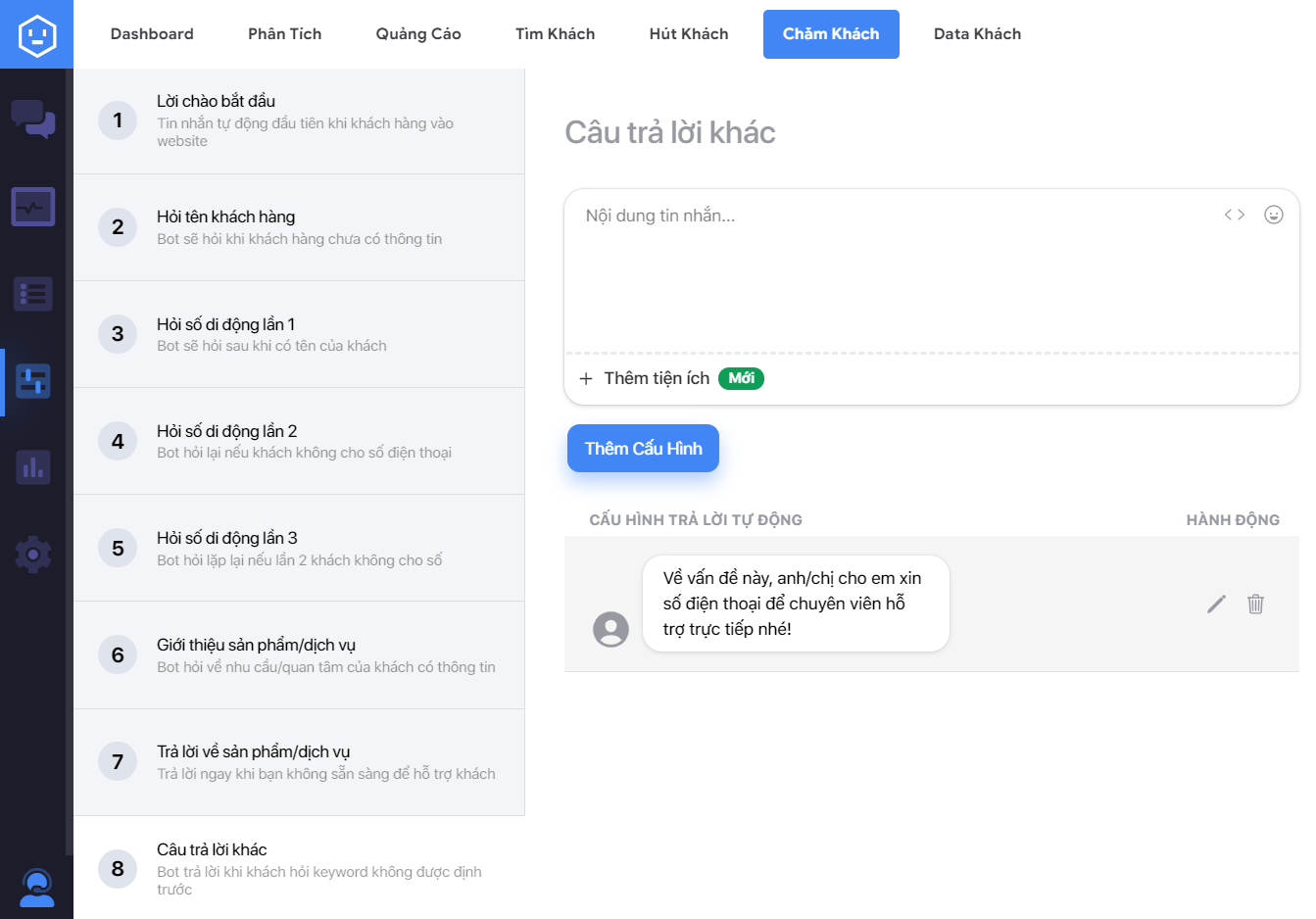Viewport: 1316px width, 919px height.
Task: Click the Mới badge
Action: 741,378
